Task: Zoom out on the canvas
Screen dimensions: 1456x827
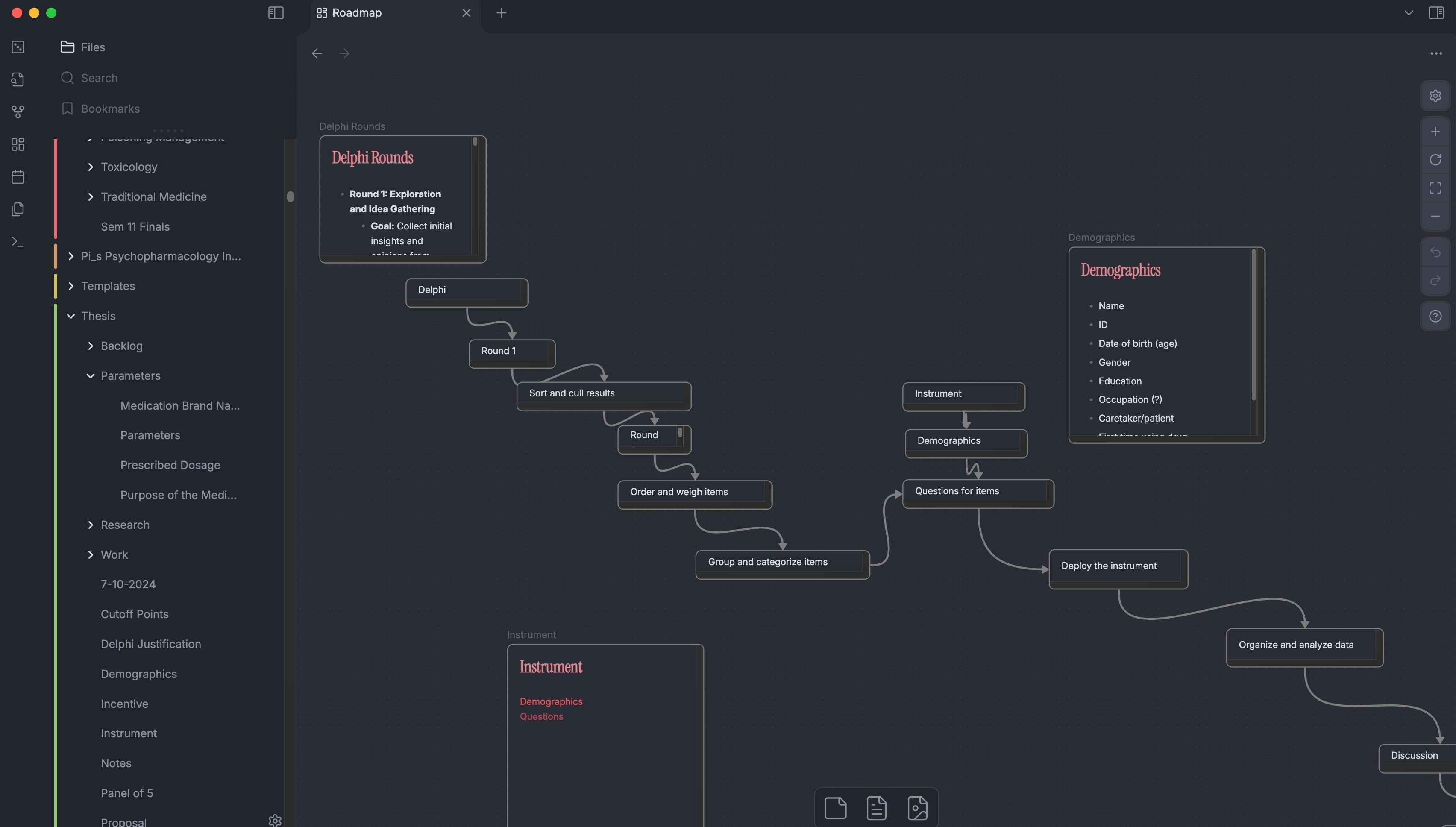Action: (x=1435, y=217)
